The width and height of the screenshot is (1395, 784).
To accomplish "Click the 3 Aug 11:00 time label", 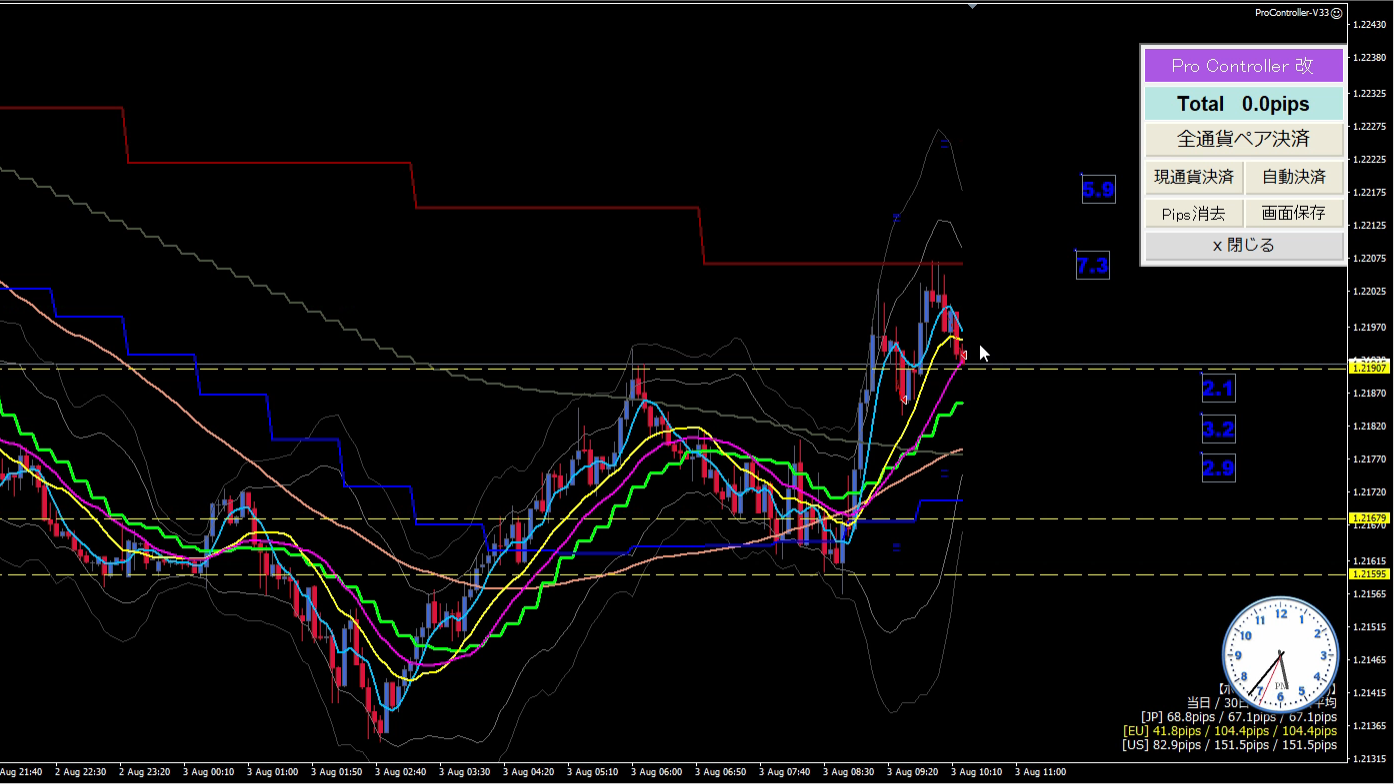I will click(x=1039, y=772).
